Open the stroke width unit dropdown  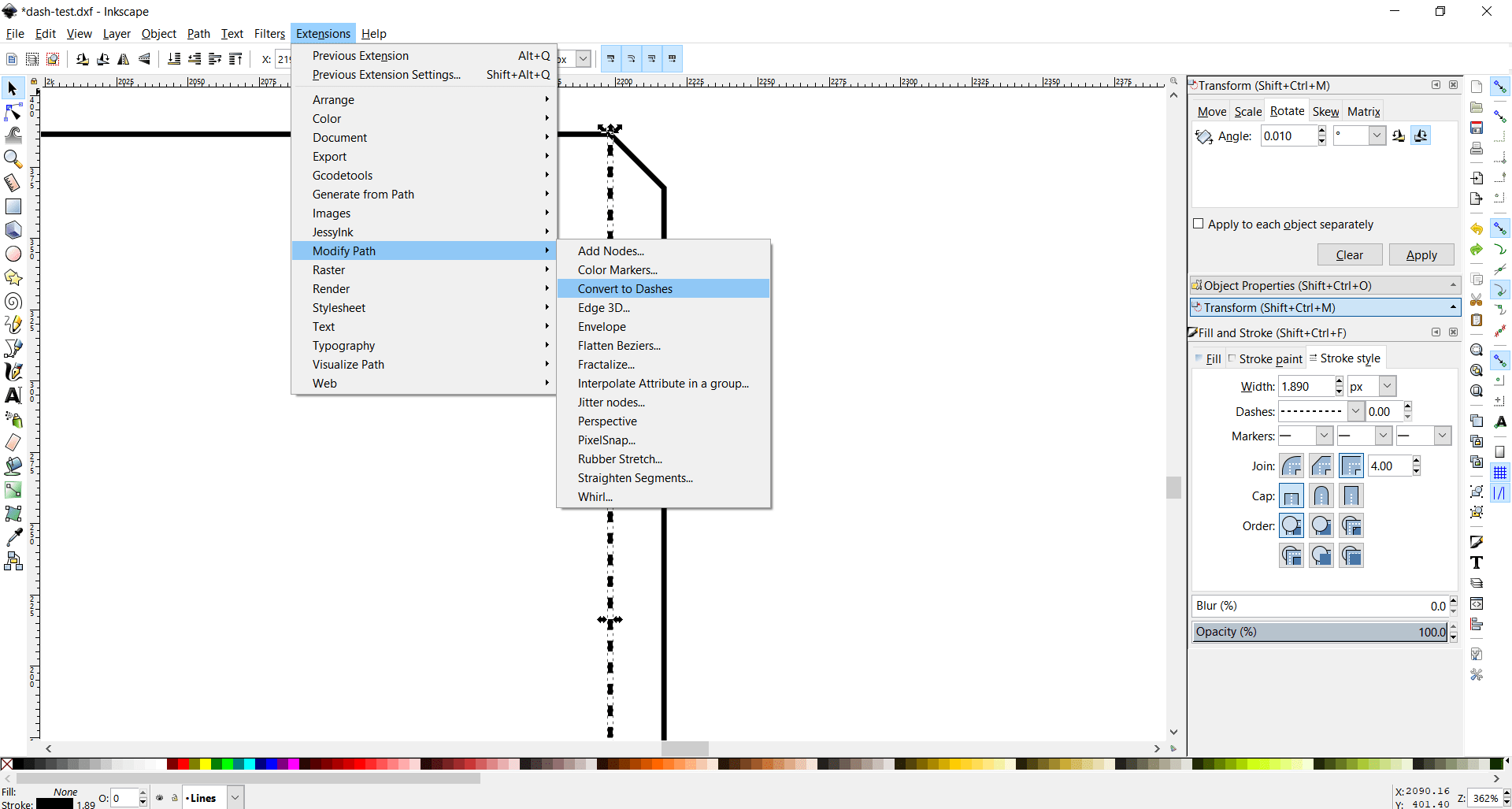tap(1388, 386)
